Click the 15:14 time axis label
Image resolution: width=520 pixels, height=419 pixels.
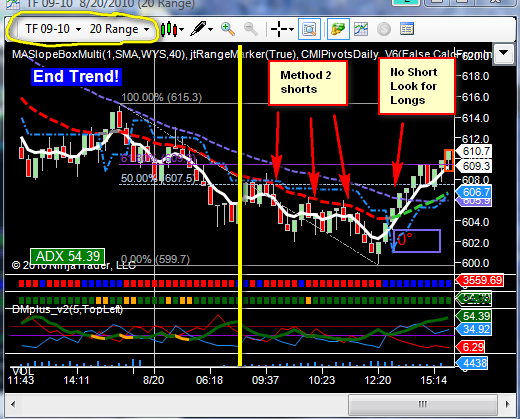pyautogui.click(x=433, y=380)
